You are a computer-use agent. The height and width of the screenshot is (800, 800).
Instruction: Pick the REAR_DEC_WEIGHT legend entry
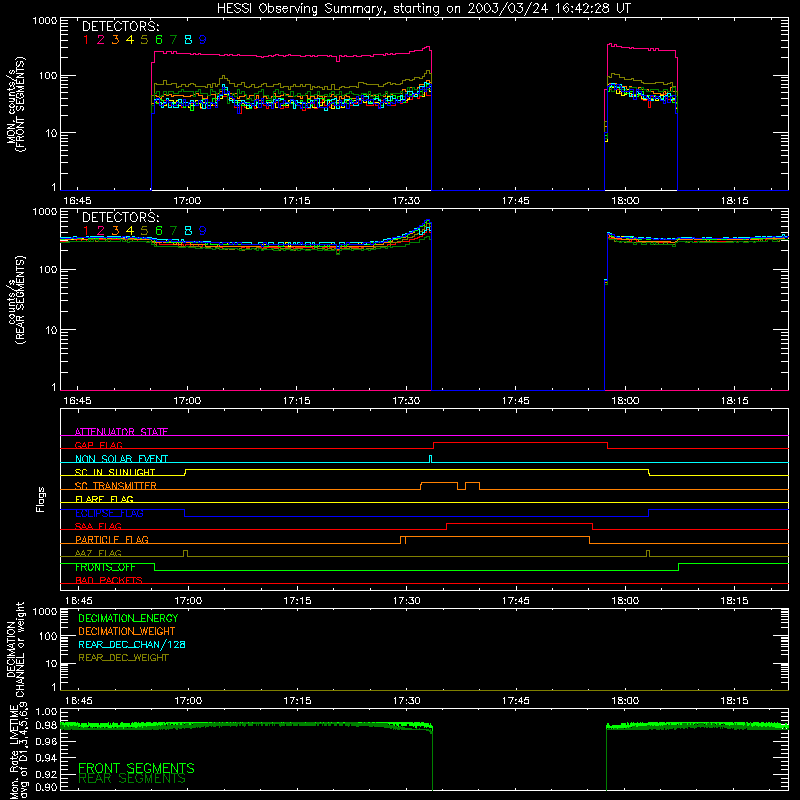point(123,658)
